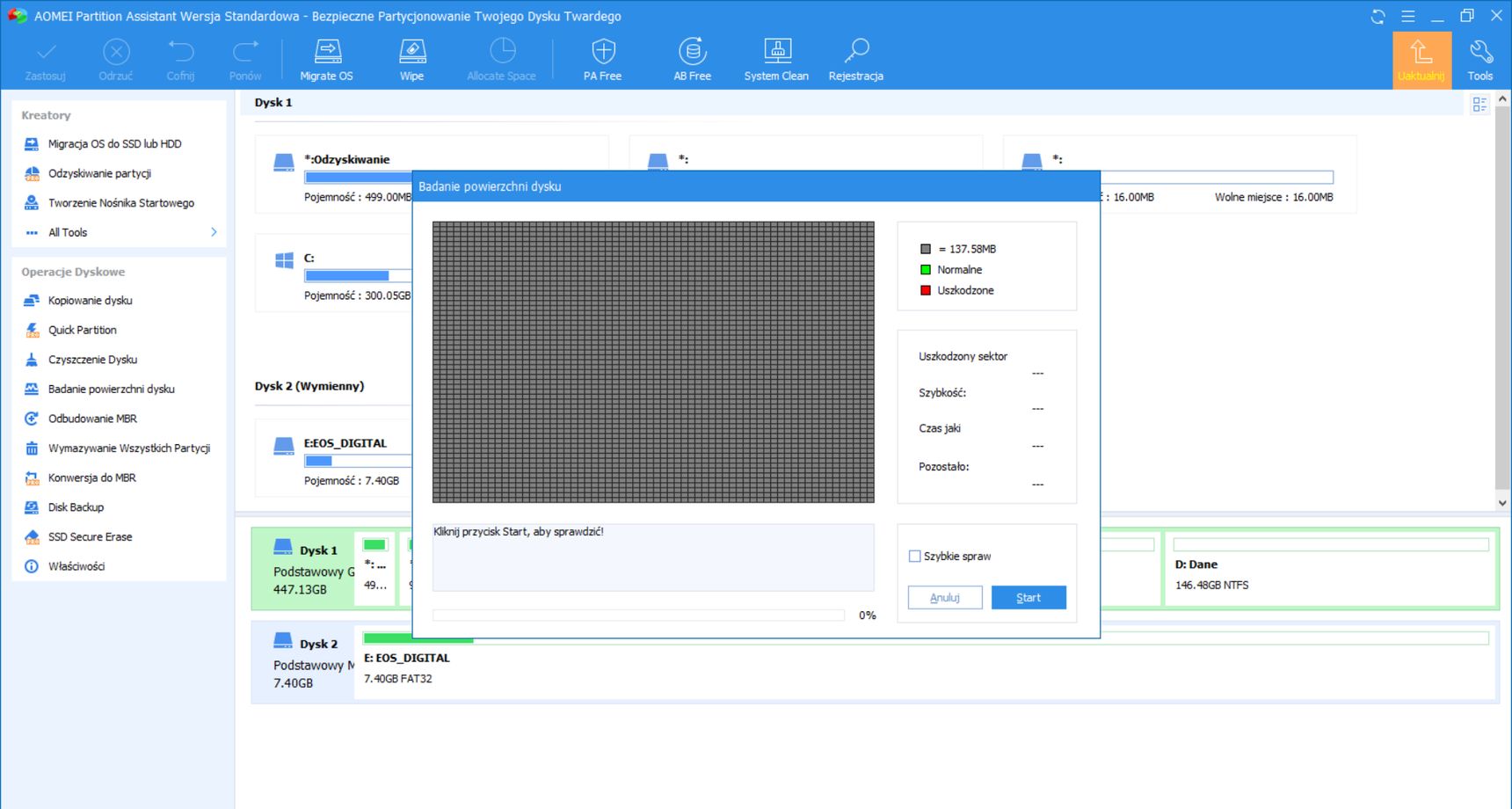Viewport: 1512px width, 809px height.
Task: Click the Anuluj cancel button
Action: pos(945,598)
